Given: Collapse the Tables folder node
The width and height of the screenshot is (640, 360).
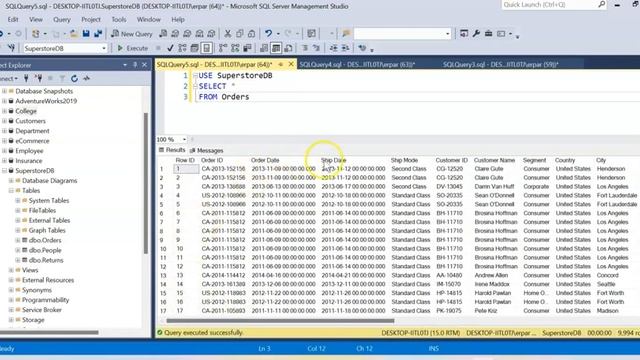Looking at the screenshot, I should point(11,191).
